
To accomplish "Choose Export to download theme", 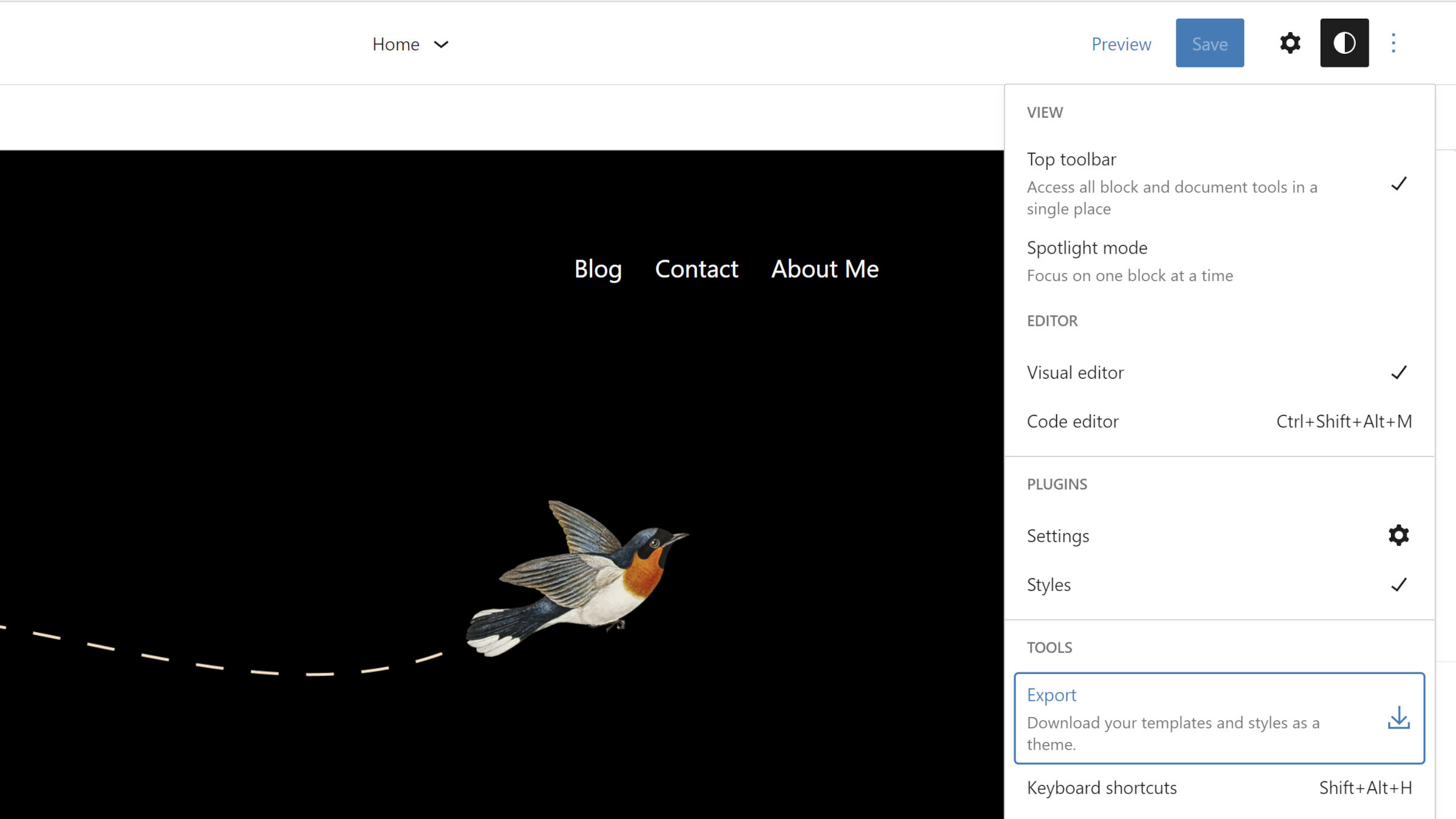I will click(x=1219, y=718).
